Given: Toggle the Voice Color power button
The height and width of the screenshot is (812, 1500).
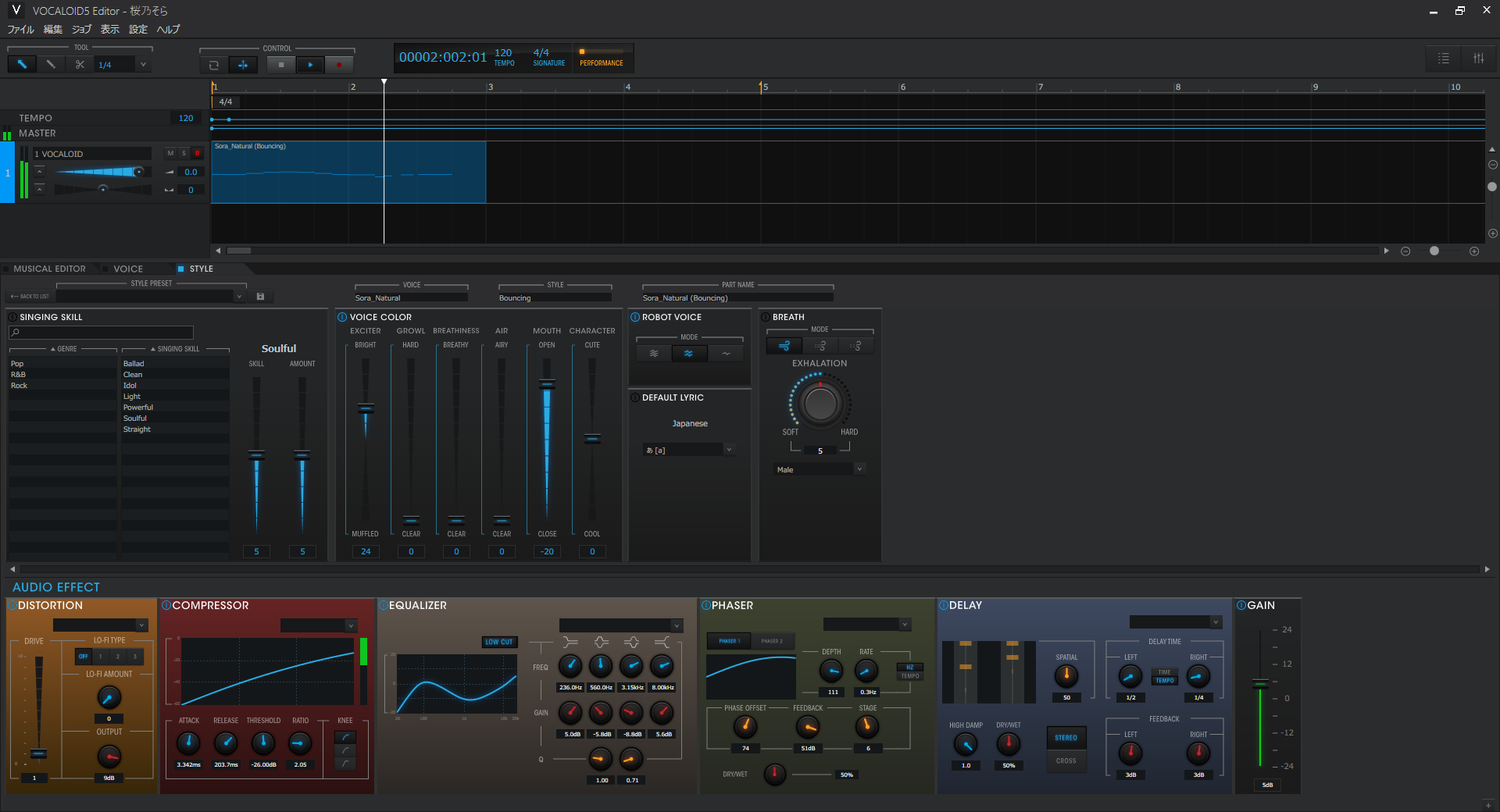Looking at the screenshot, I should (x=342, y=317).
